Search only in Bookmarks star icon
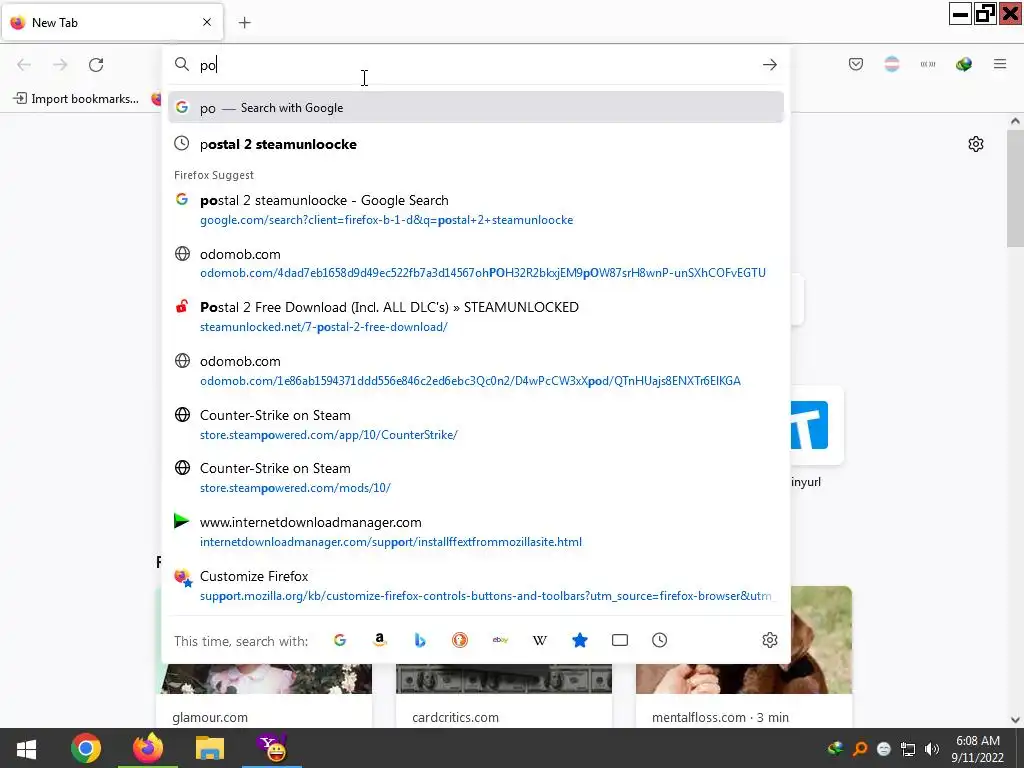1024x768 pixels. [x=580, y=640]
